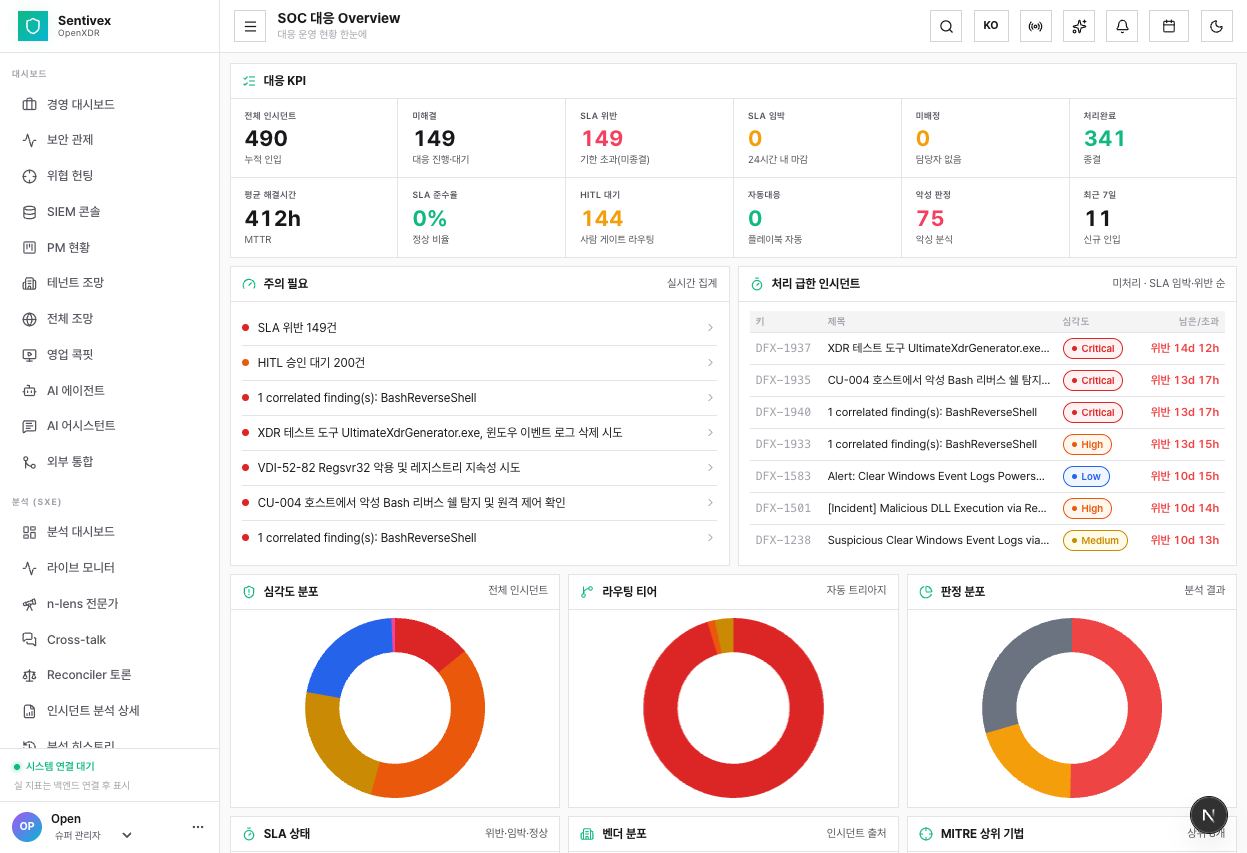Click the red segment in 라우팅 티어 donut
This screenshot has height=853, width=1247.
click(x=735, y=782)
